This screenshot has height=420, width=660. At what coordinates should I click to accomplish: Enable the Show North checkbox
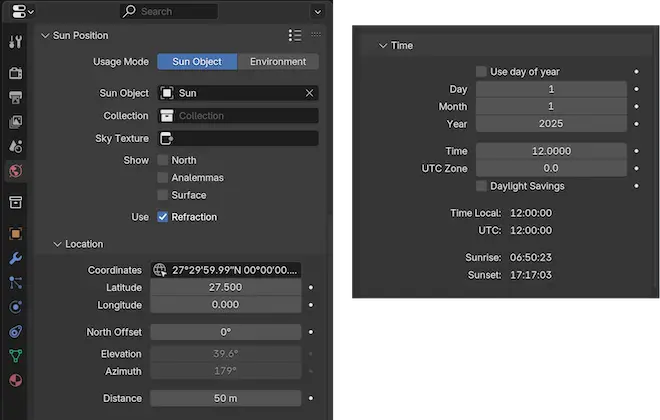point(163,160)
